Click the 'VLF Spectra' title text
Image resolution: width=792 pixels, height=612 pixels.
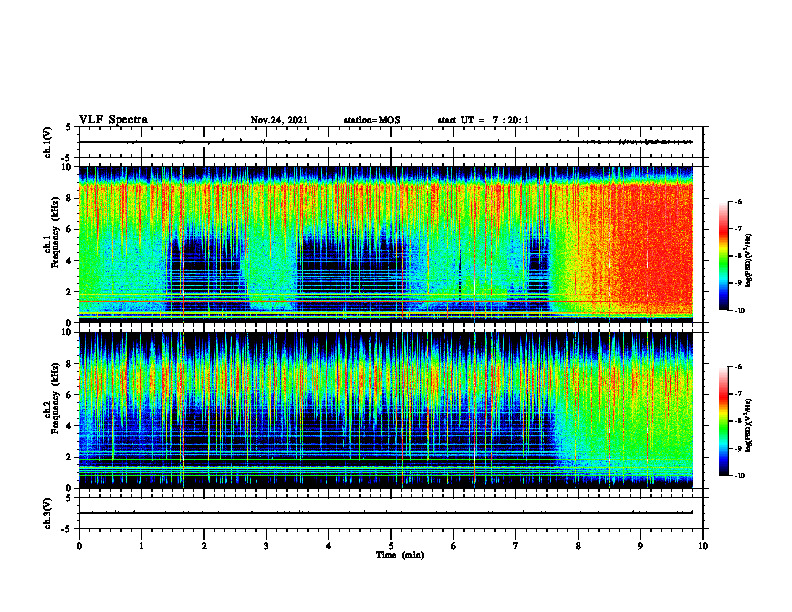click(113, 120)
